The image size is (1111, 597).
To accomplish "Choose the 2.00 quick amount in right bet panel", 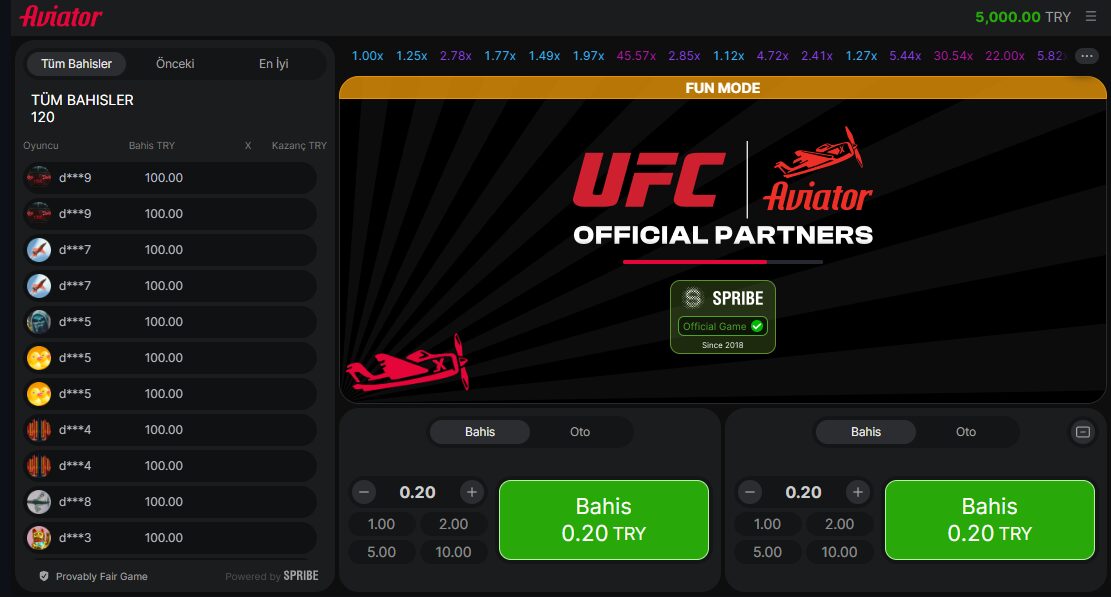I will (840, 524).
